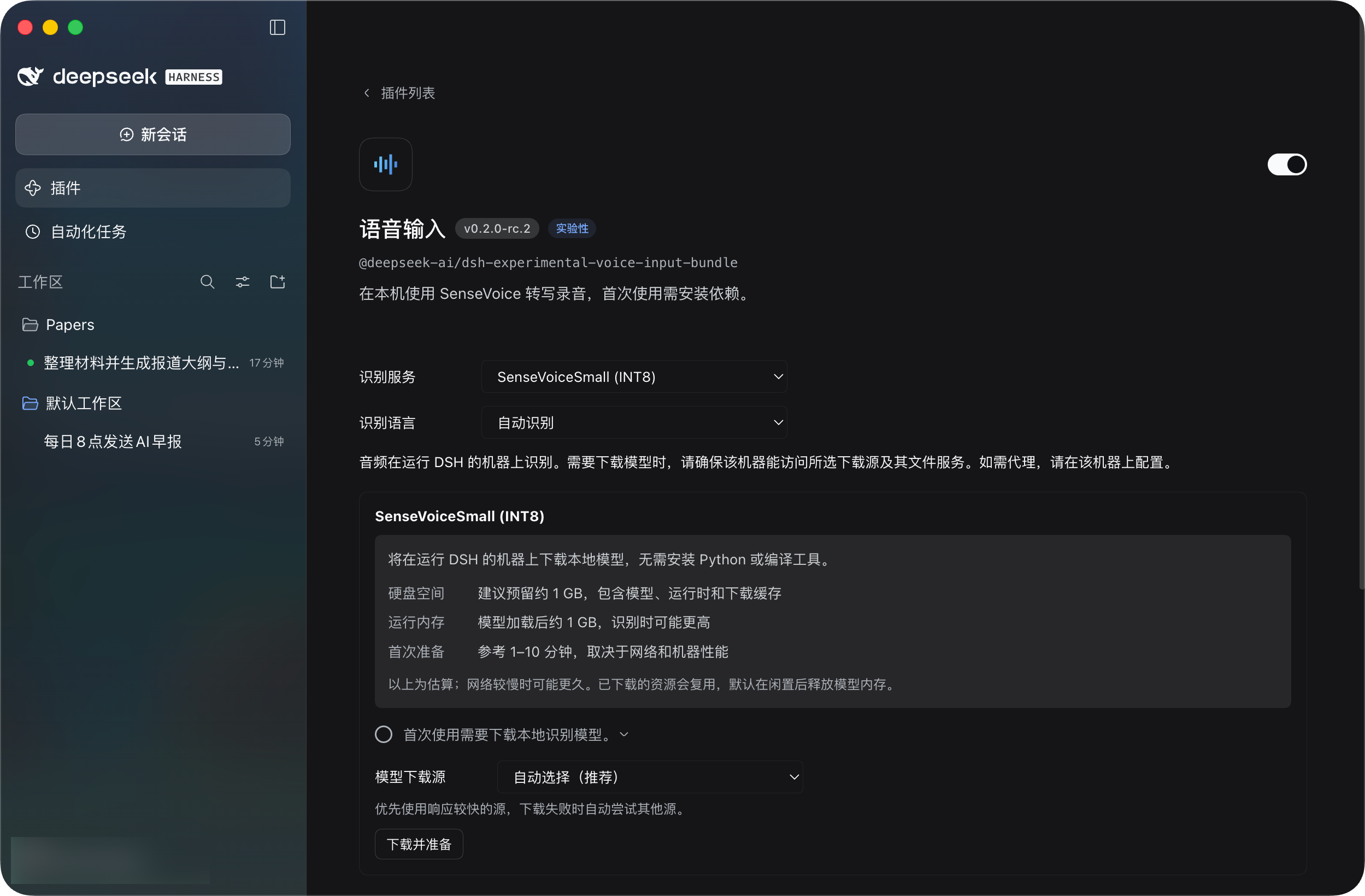
Task: Click the macOS yellow minimize window button
Action: tap(50, 27)
